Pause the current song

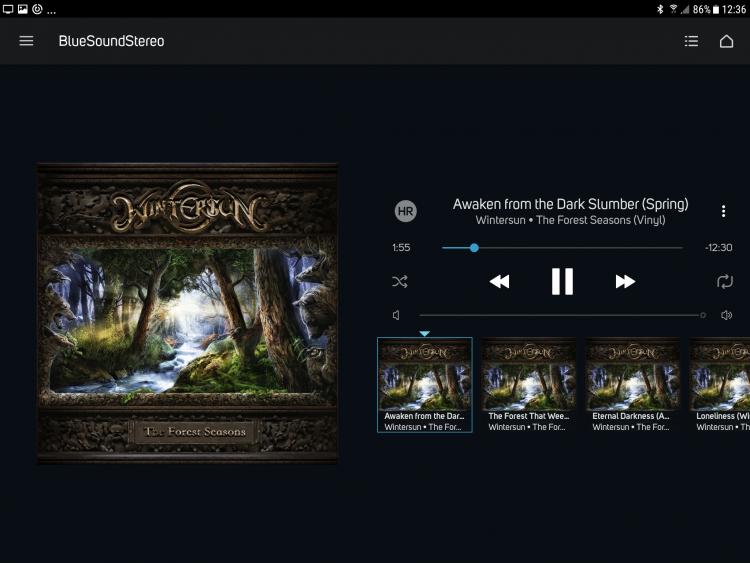tap(562, 281)
